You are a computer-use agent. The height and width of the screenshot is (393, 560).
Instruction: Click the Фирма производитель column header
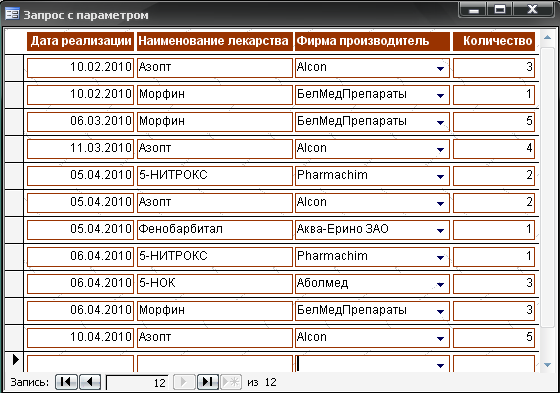[372, 41]
